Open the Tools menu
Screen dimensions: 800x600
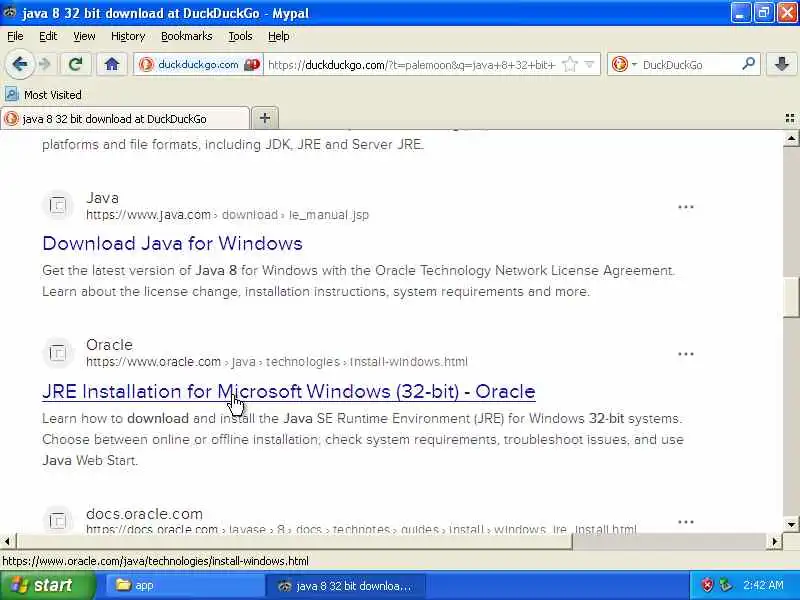pos(240,36)
